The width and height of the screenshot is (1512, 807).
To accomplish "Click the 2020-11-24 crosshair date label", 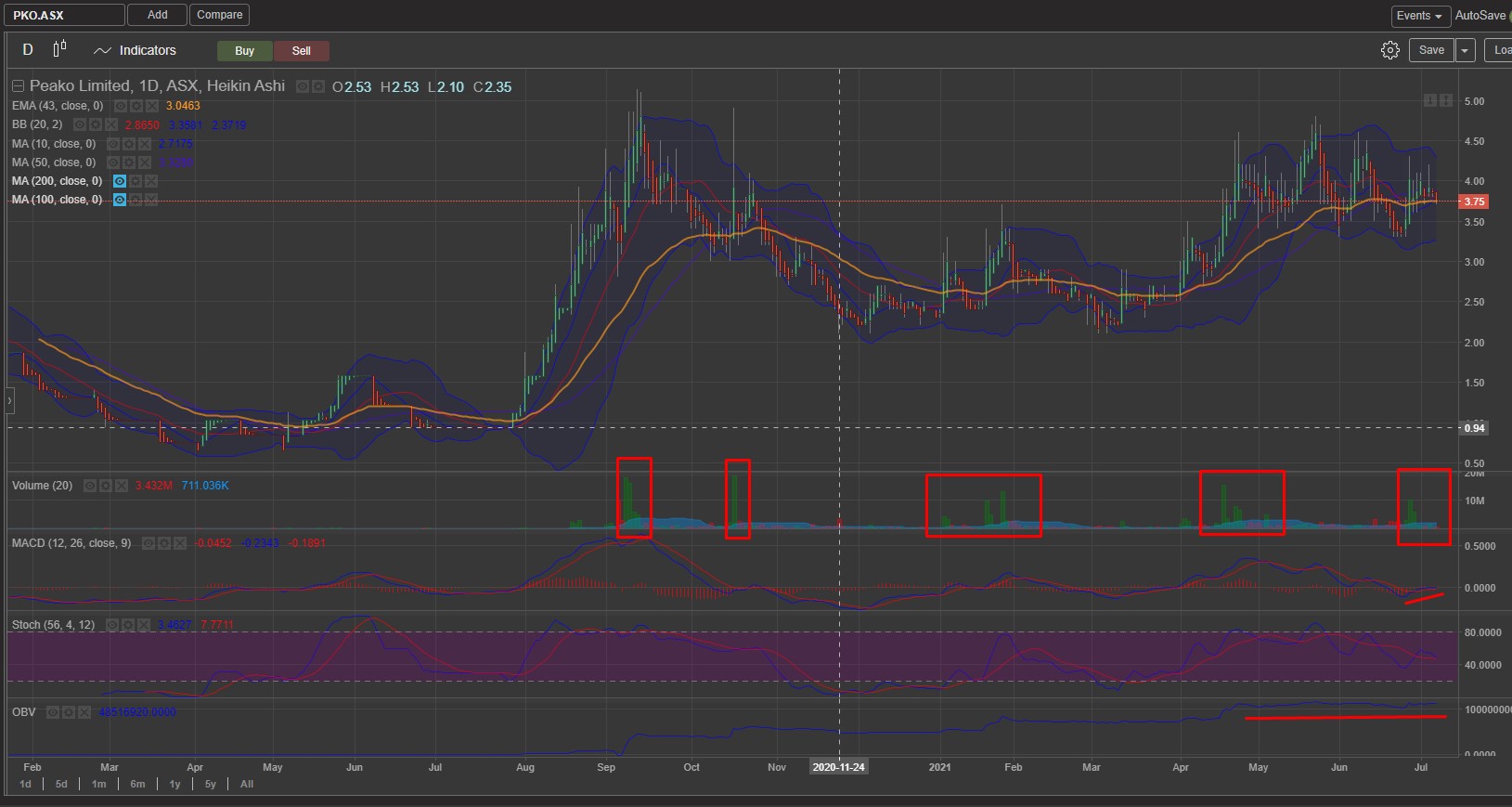I will [x=839, y=767].
